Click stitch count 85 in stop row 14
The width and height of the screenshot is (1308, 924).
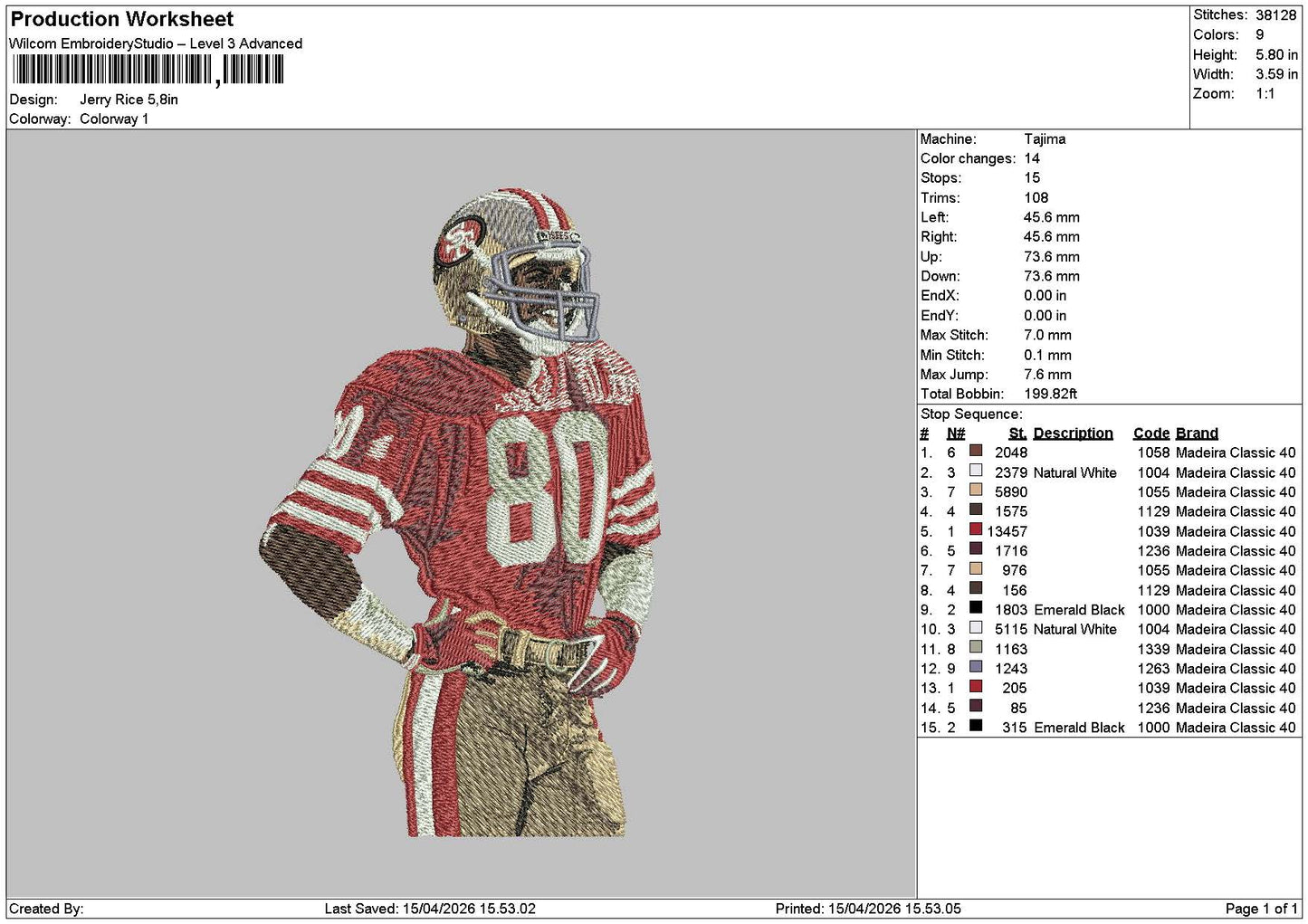click(x=1019, y=708)
